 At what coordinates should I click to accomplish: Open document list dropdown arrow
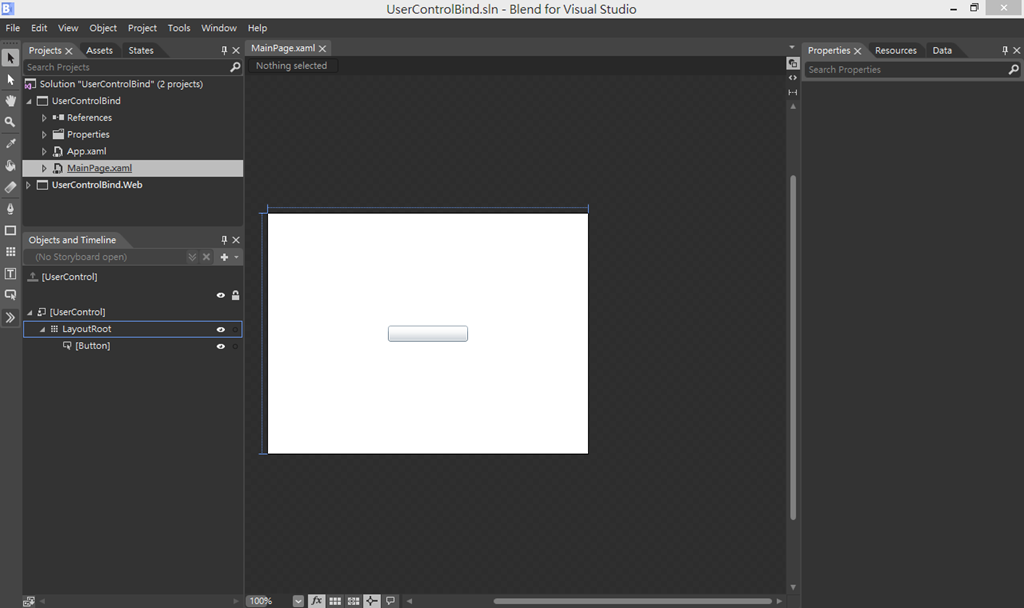tap(792, 47)
